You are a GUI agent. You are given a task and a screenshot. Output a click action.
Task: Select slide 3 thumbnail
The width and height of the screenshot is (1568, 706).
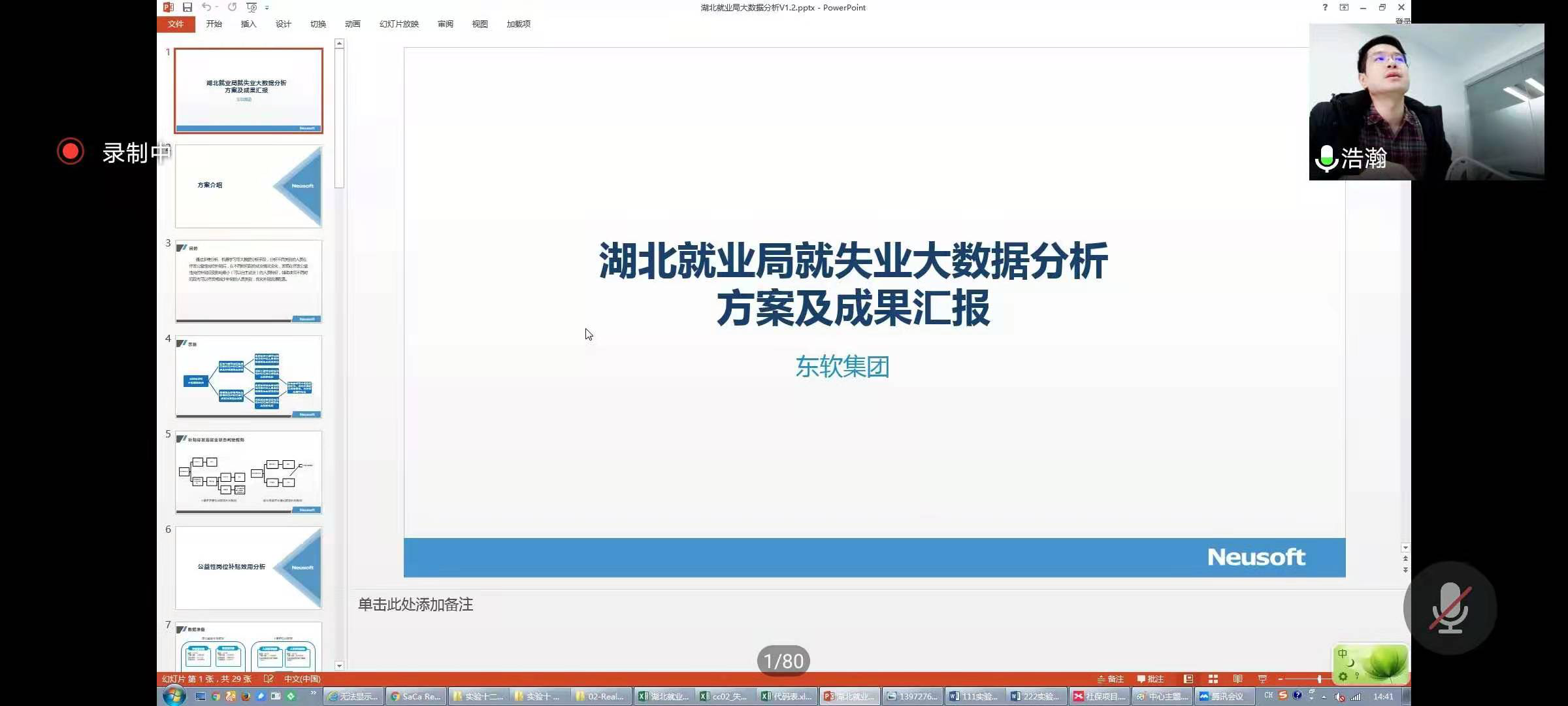pyautogui.click(x=248, y=281)
